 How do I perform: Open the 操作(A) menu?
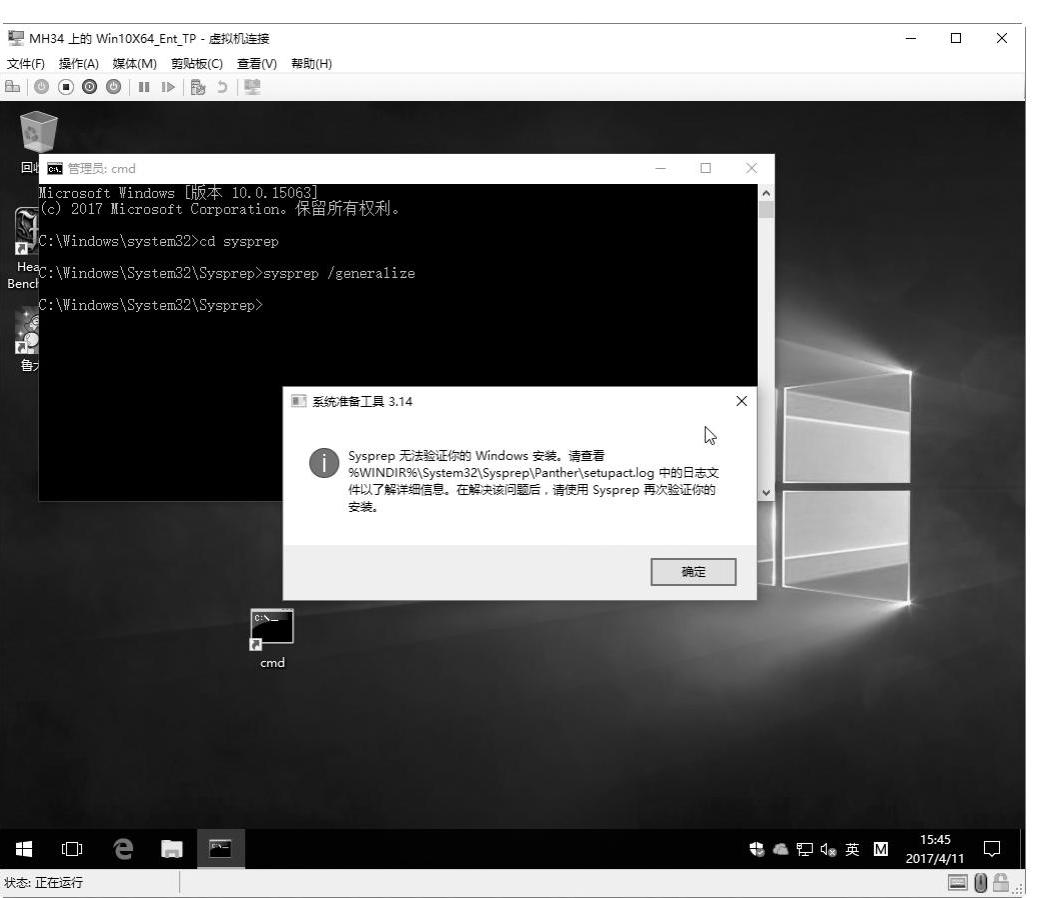[x=79, y=63]
